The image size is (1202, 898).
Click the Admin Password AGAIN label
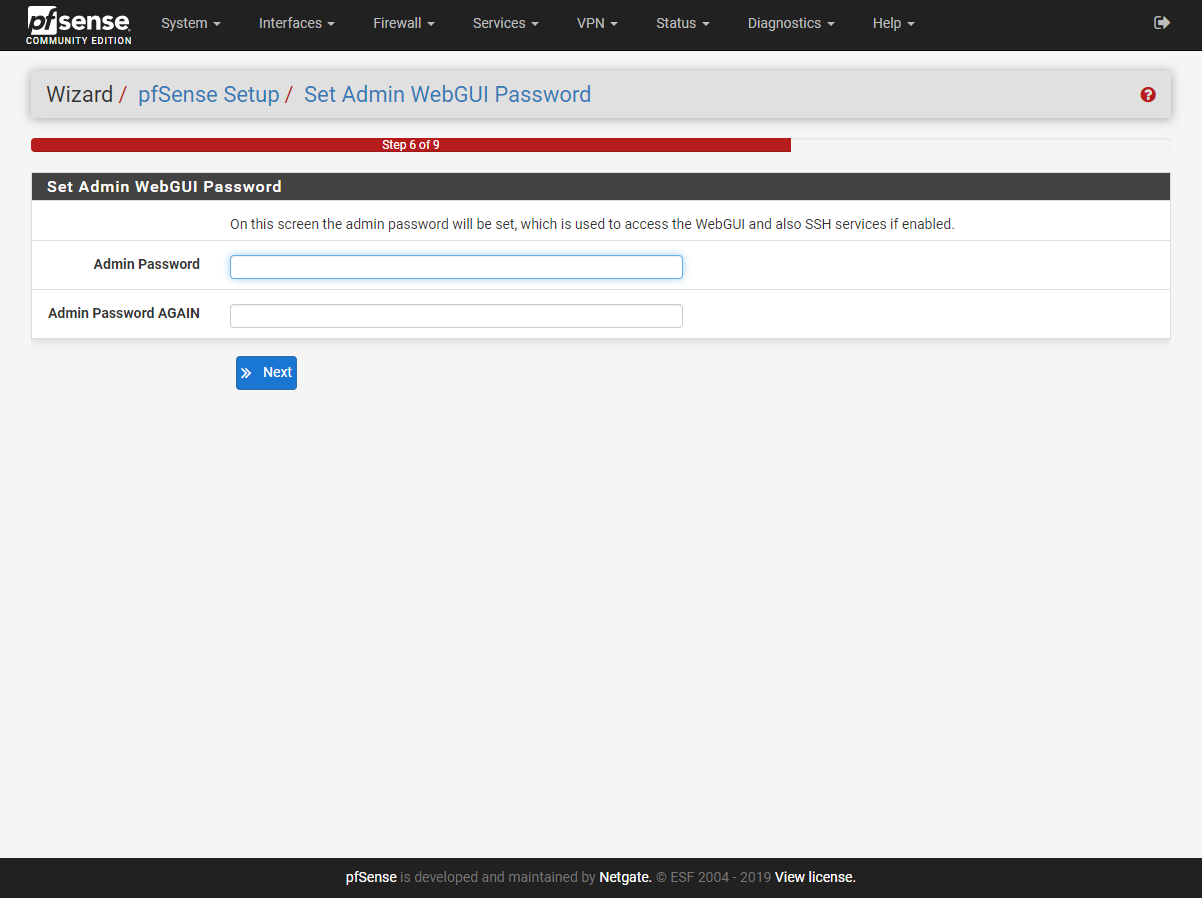124,314
